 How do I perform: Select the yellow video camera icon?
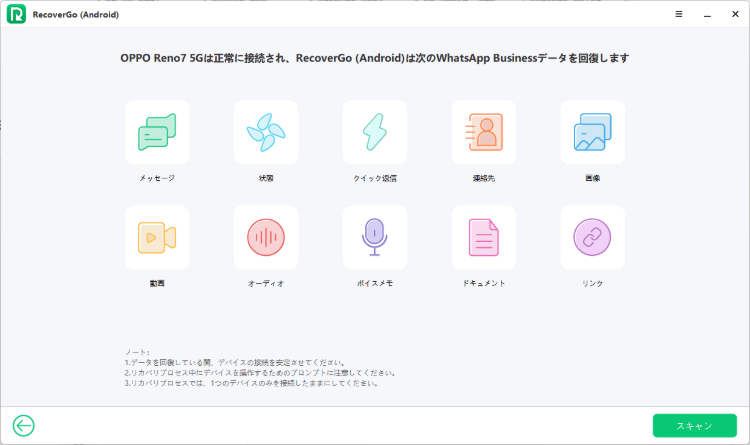pos(157,237)
